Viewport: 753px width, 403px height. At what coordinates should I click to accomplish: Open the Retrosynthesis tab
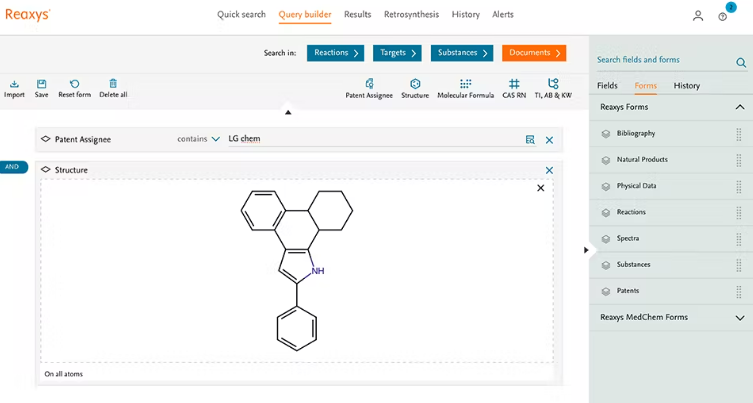pyautogui.click(x=411, y=14)
